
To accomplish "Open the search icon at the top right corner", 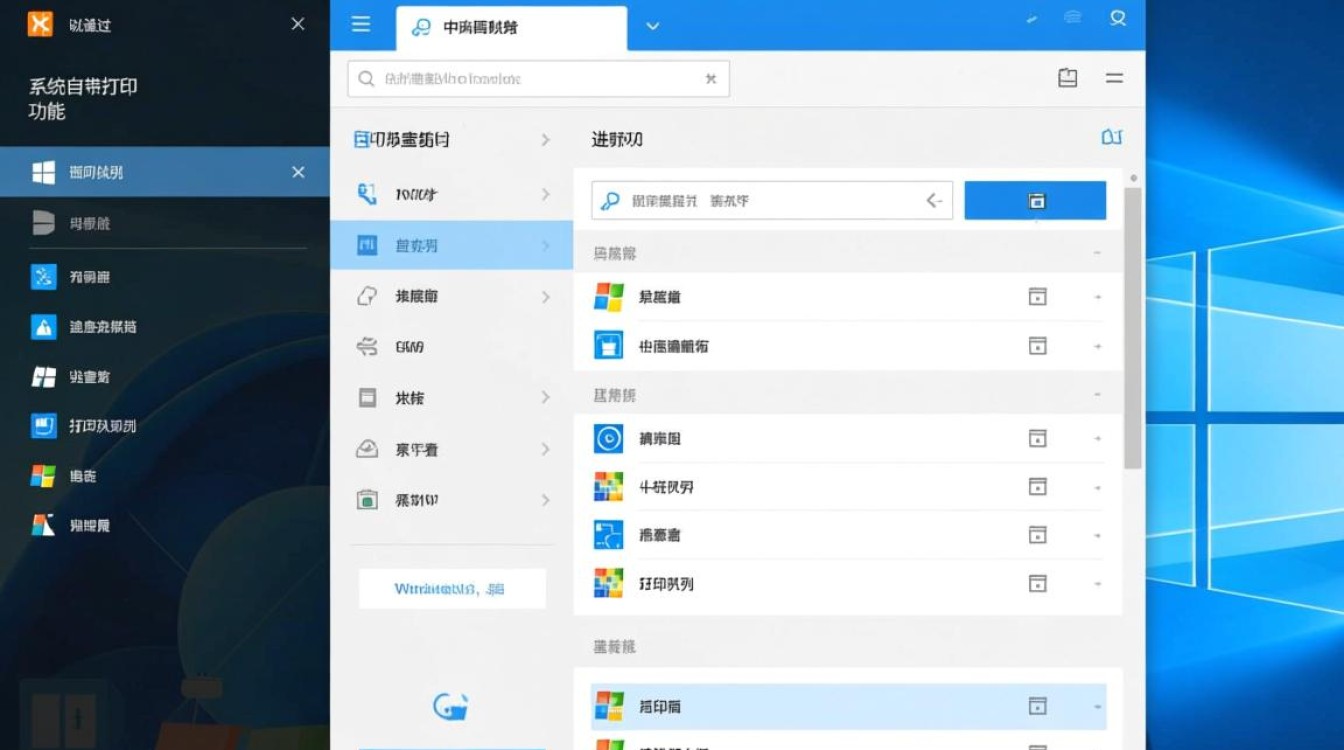I will coord(1117,18).
